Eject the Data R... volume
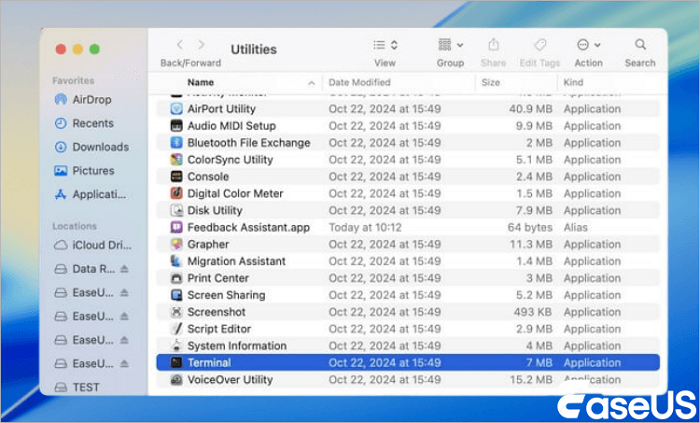Screen dimensions: 700x423 tap(125, 269)
